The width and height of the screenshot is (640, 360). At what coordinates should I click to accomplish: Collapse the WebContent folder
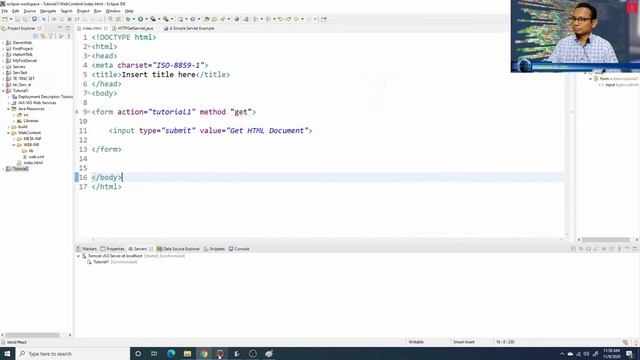9,133
